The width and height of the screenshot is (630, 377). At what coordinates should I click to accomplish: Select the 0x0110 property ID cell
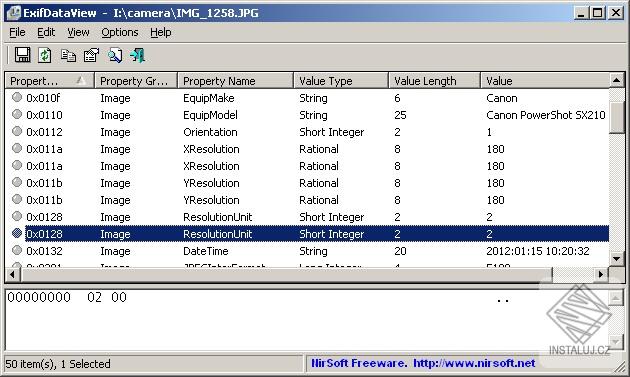tap(44, 115)
